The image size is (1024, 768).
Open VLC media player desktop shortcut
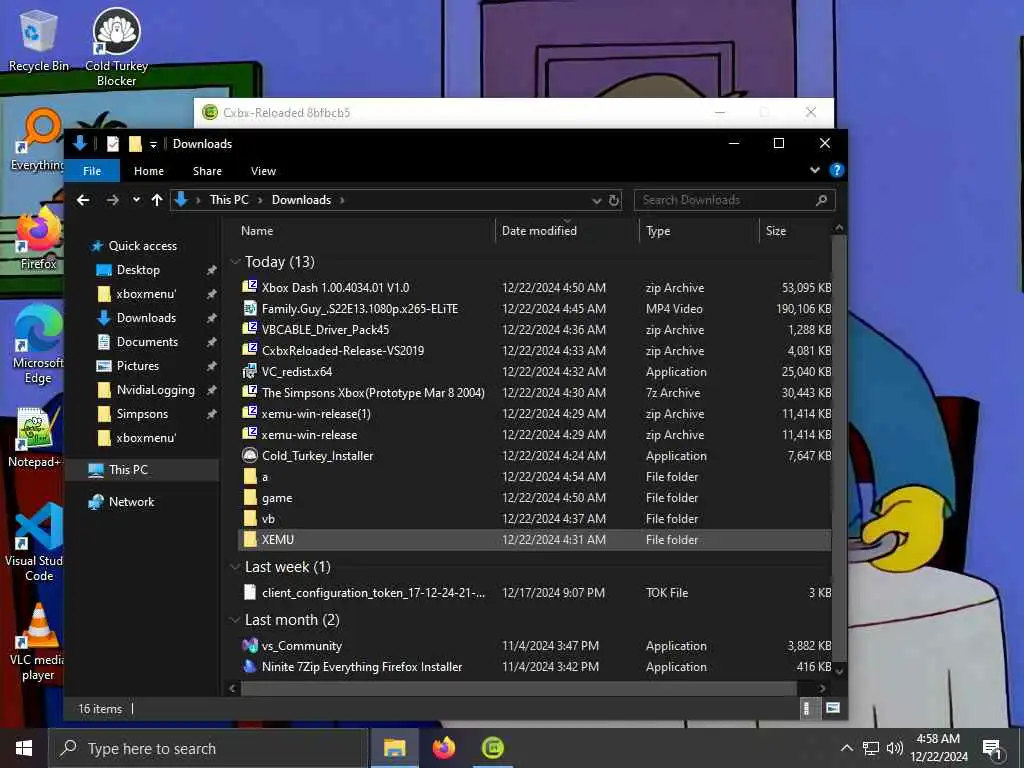point(38,642)
